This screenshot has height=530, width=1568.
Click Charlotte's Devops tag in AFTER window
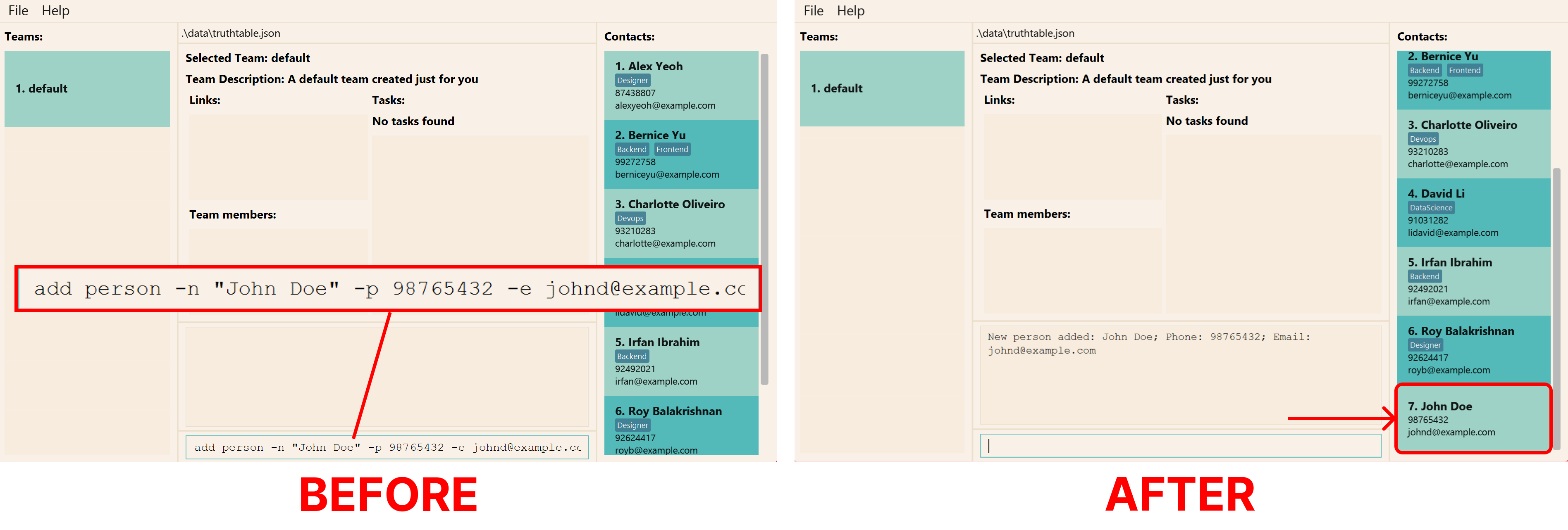point(1422,139)
